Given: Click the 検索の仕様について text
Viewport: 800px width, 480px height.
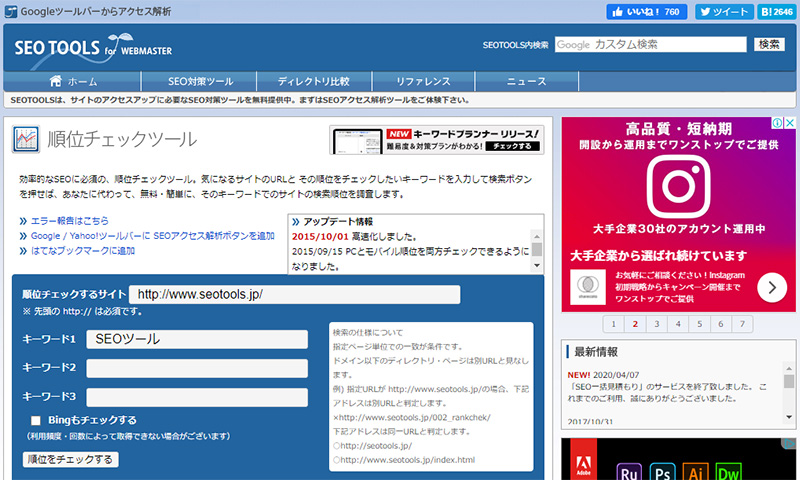Looking at the screenshot, I should tap(368, 333).
